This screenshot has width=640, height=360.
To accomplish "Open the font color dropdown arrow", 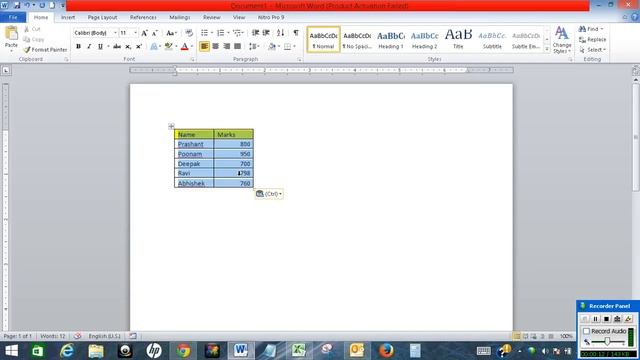I will 191,47.
